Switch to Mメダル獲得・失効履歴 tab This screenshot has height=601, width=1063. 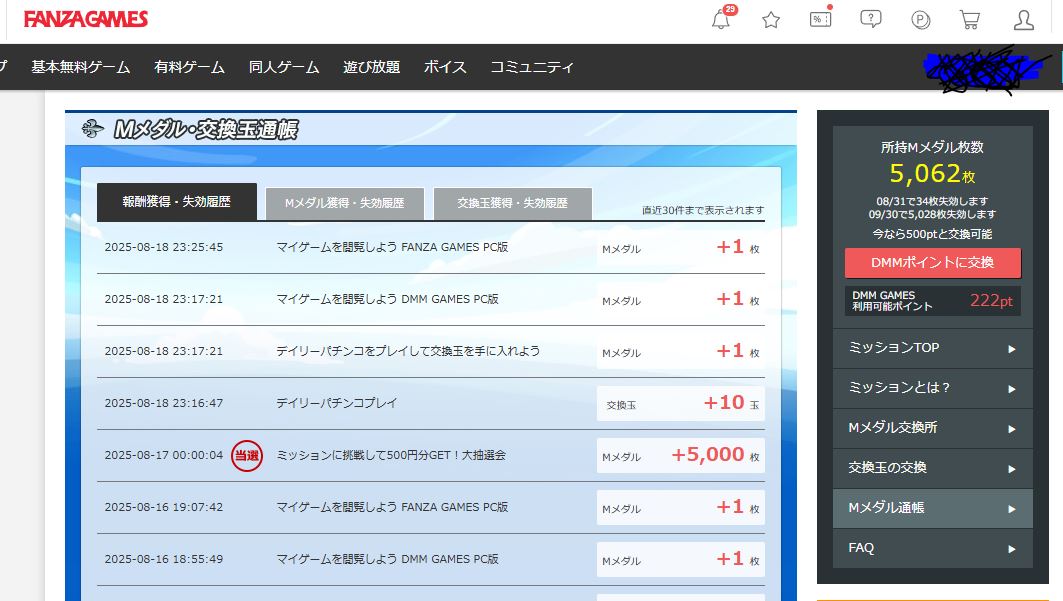(x=345, y=203)
